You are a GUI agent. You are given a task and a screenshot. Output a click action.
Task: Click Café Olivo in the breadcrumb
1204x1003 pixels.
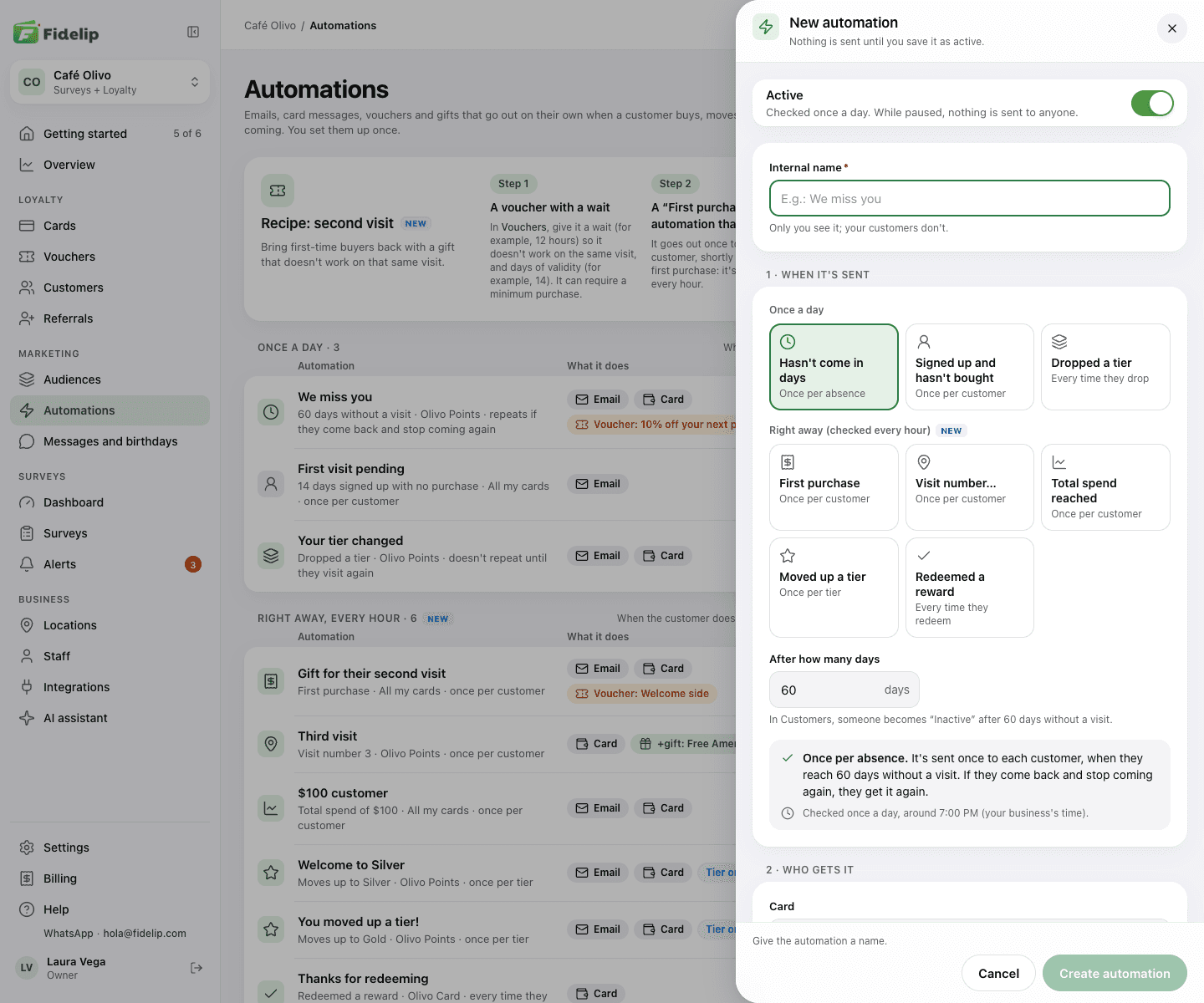click(270, 25)
